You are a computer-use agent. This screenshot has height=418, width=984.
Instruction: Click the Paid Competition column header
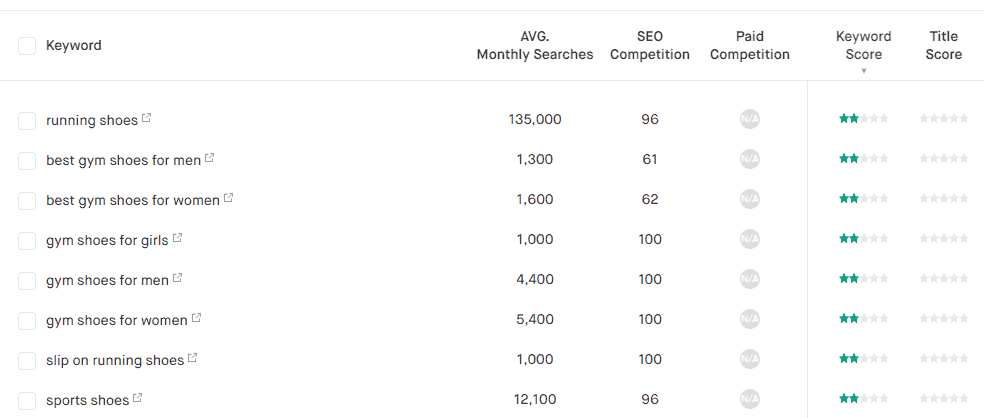coord(749,46)
